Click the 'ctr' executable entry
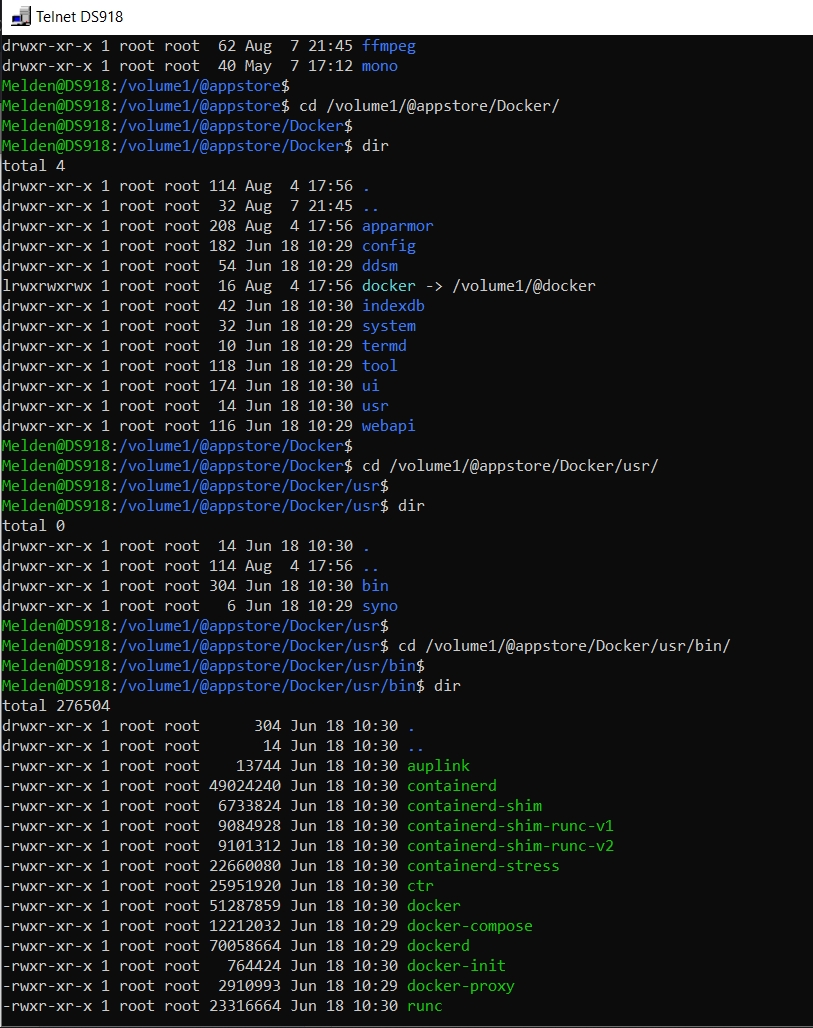 coord(420,886)
